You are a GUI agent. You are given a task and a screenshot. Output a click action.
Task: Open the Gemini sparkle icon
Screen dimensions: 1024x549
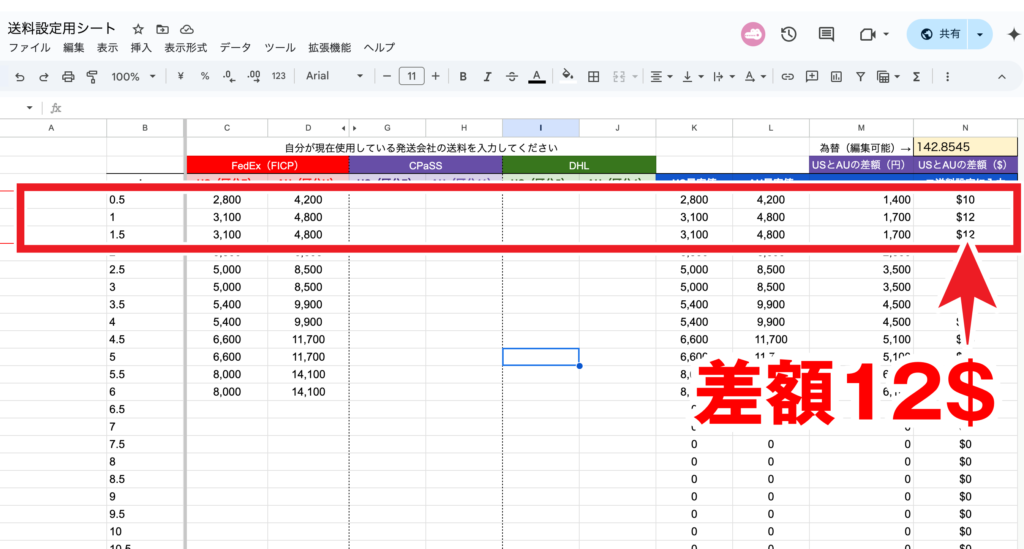(x=1014, y=34)
